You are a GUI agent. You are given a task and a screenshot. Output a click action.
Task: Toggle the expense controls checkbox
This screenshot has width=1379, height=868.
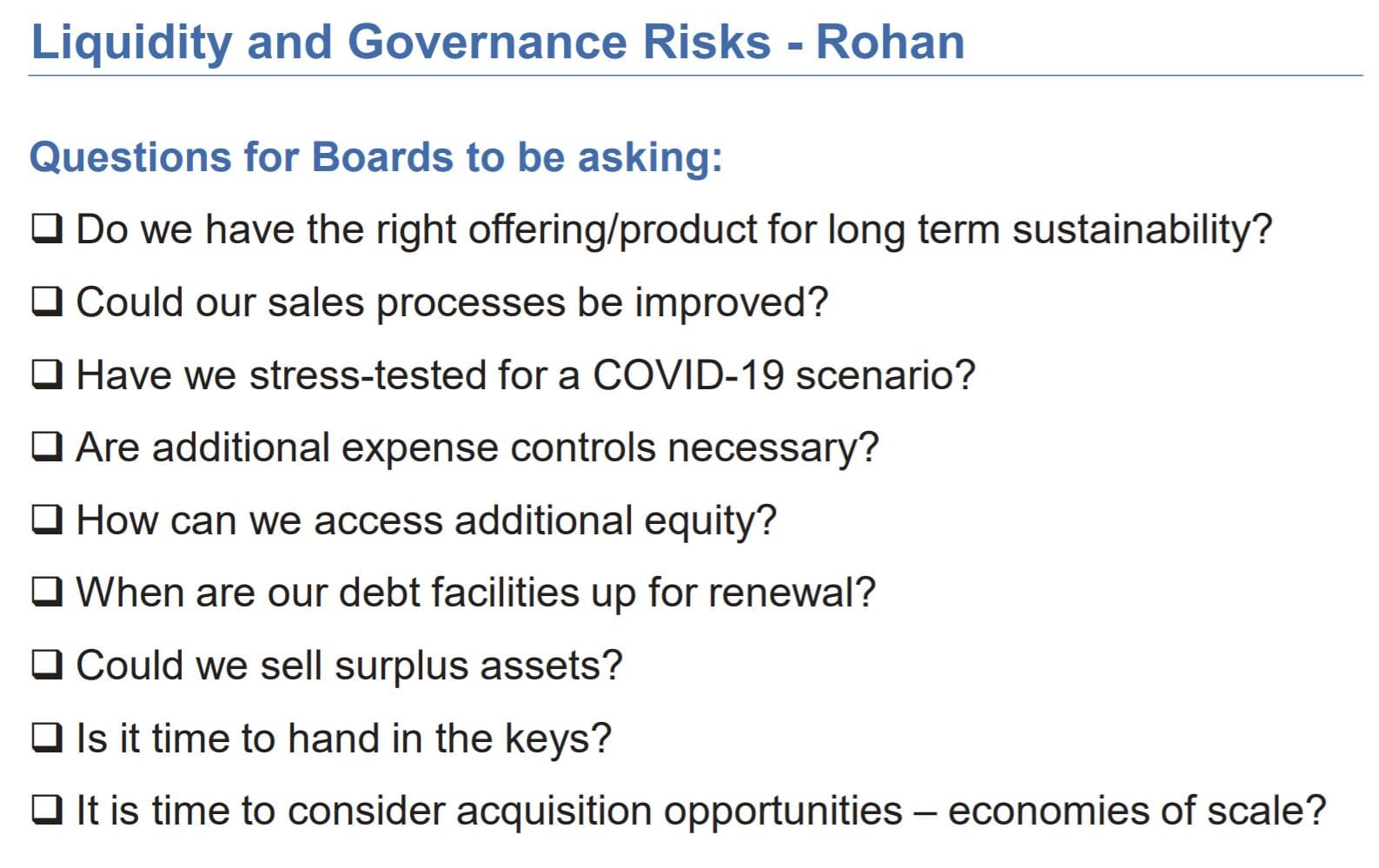point(46,447)
